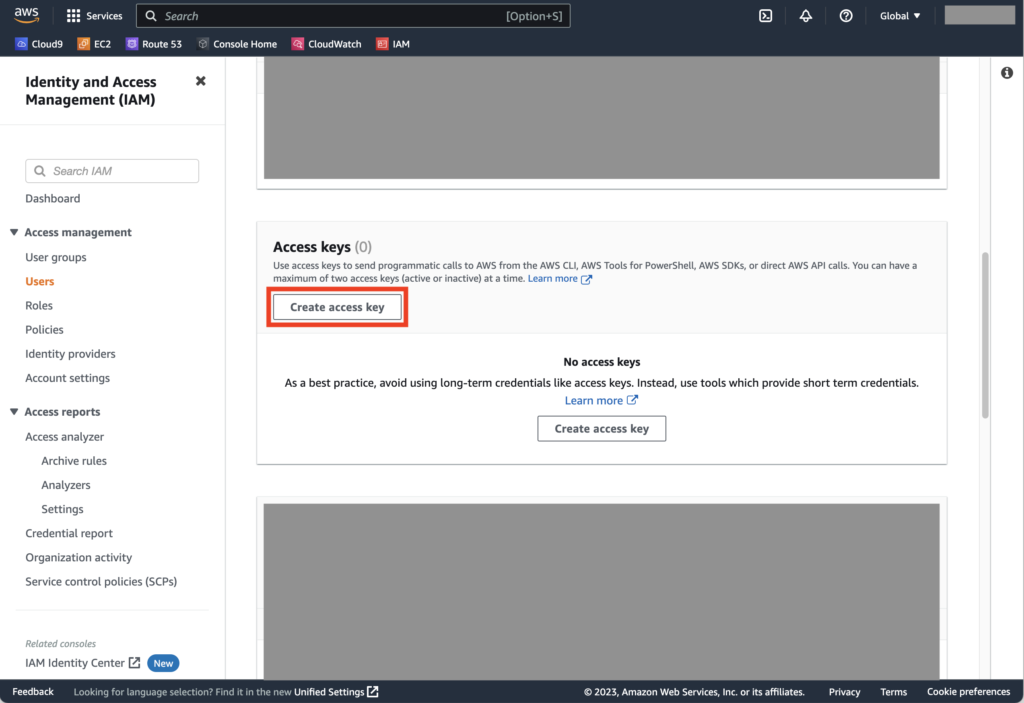Click the Access keys heading
This screenshot has height=703, width=1024.
[312, 247]
